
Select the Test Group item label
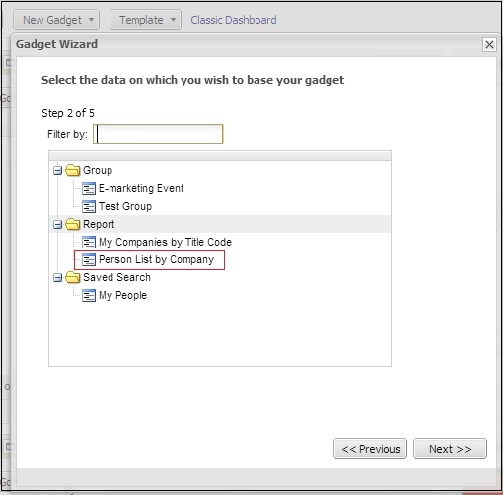click(x=125, y=206)
